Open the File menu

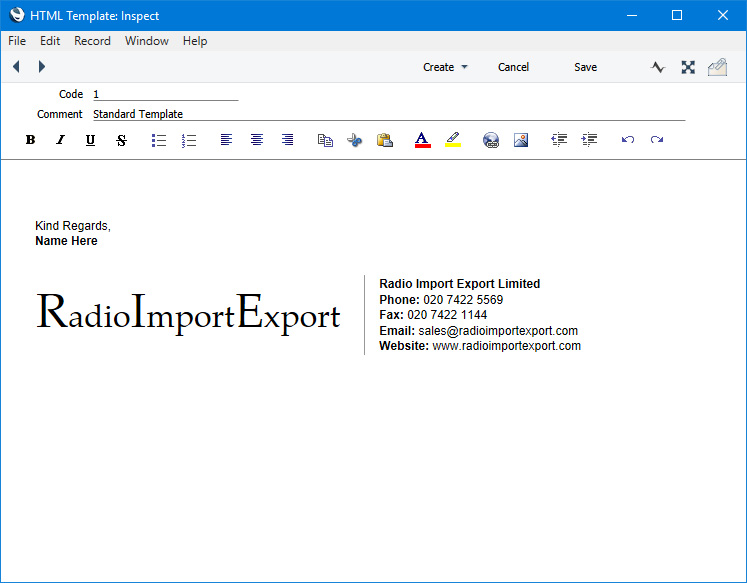17,41
